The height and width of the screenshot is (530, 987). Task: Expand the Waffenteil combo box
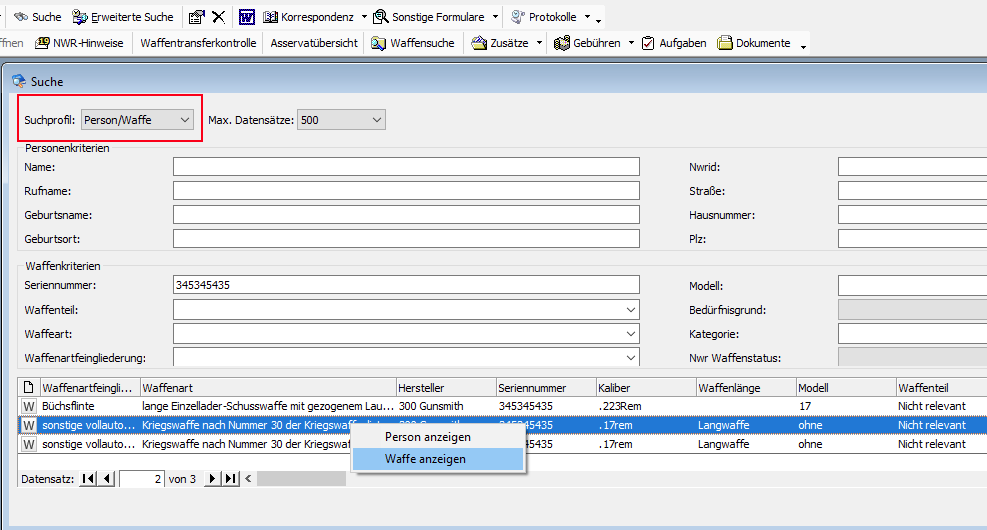coord(631,310)
